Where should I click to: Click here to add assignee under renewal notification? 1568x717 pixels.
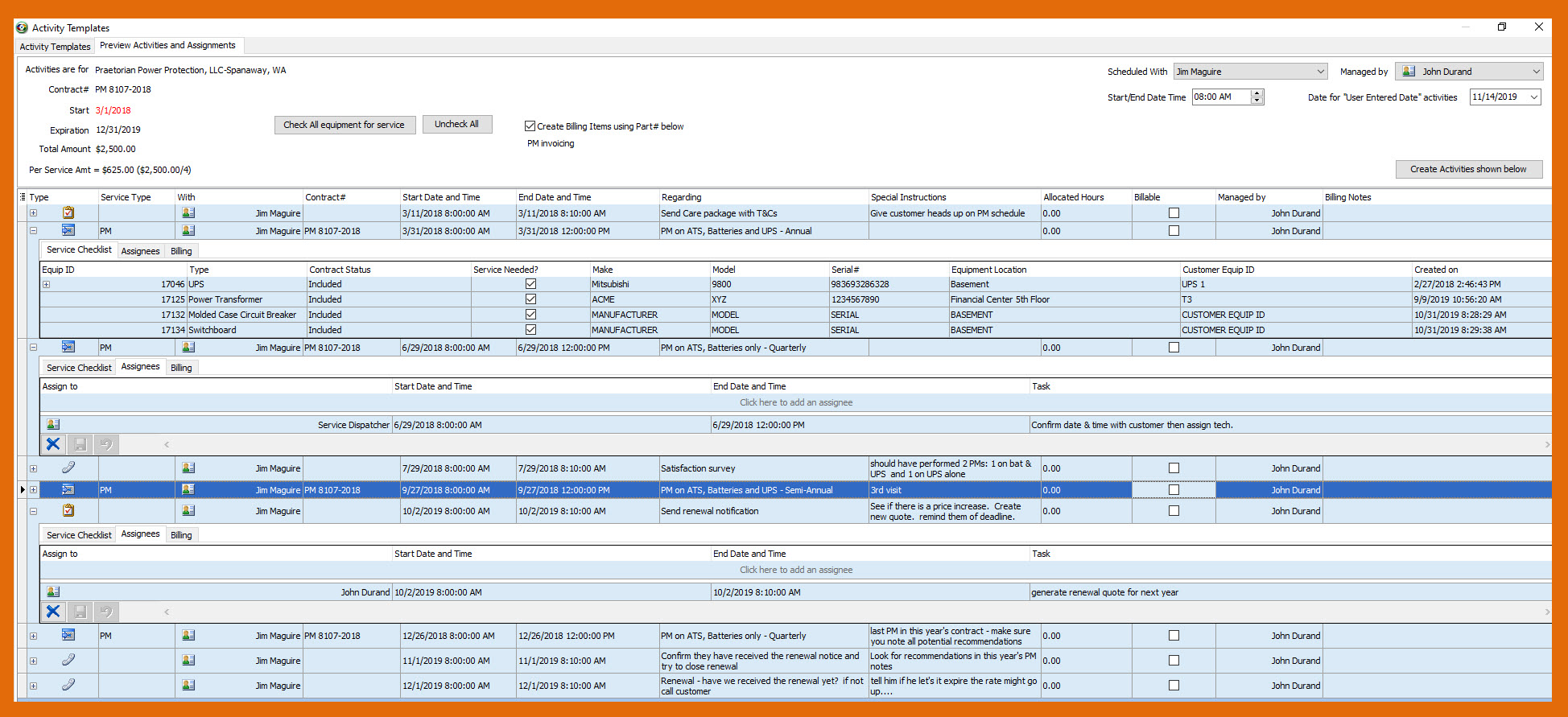pos(796,570)
